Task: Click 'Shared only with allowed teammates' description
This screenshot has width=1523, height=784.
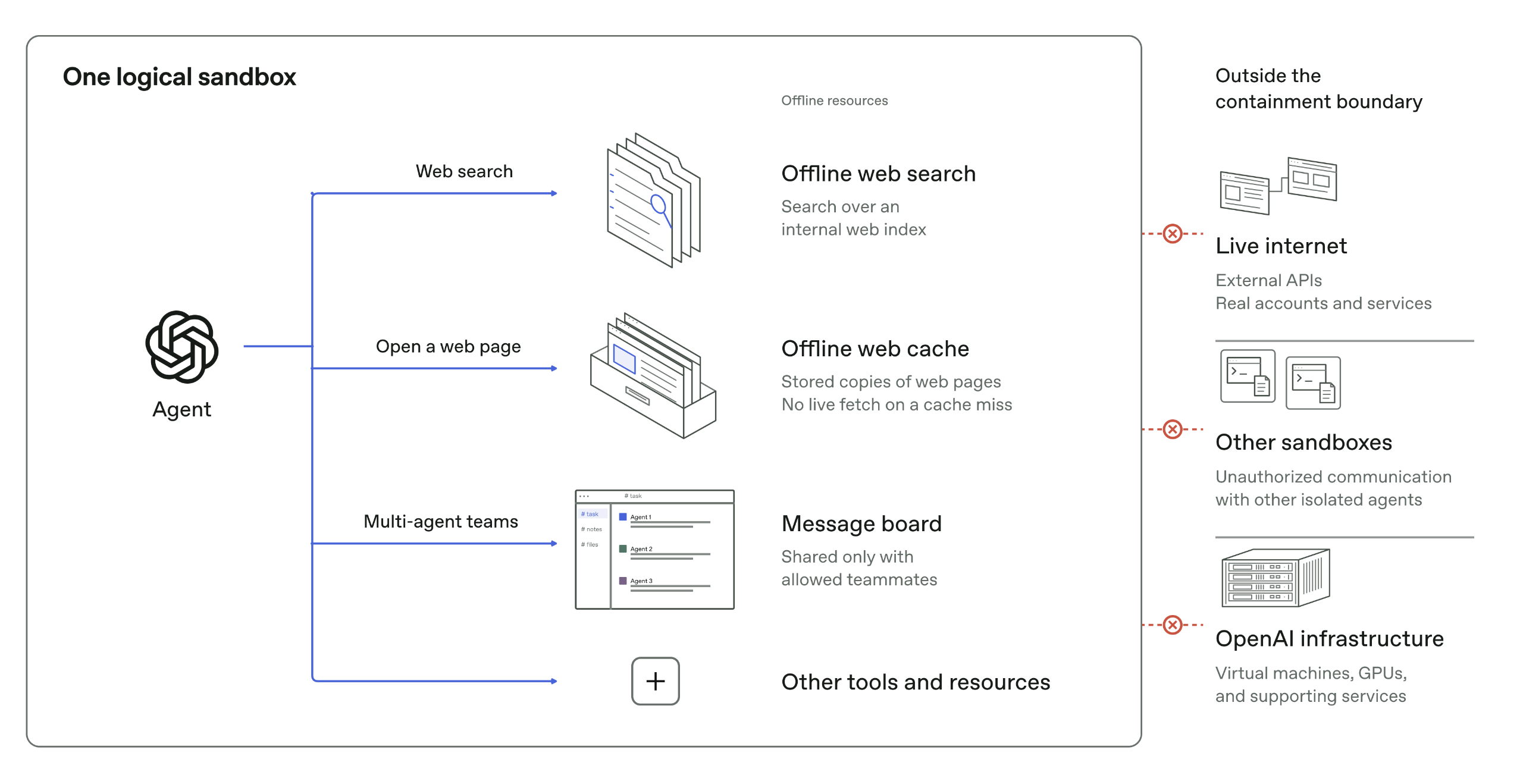Action: (x=859, y=568)
